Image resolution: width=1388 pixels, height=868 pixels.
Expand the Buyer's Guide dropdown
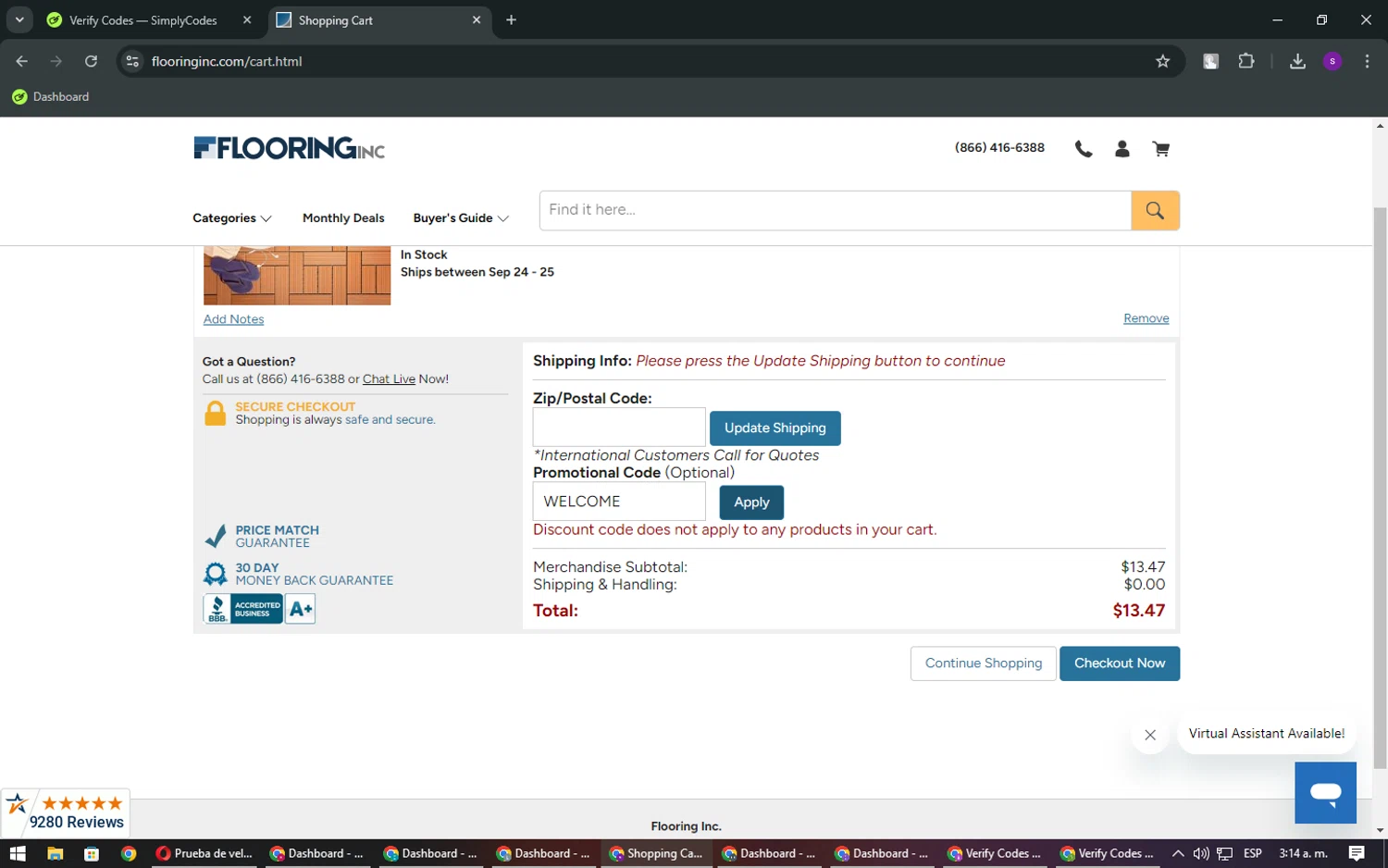click(460, 218)
